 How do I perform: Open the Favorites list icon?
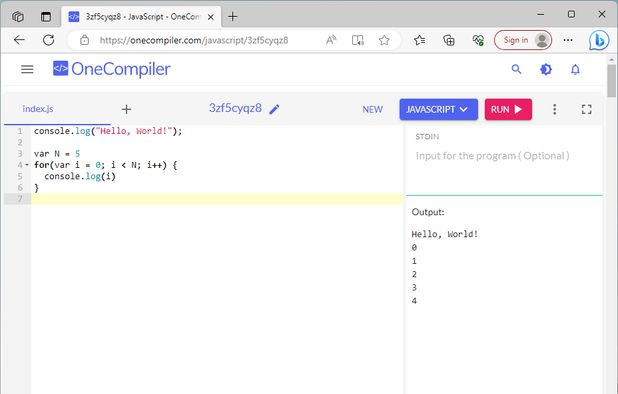click(420, 40)
